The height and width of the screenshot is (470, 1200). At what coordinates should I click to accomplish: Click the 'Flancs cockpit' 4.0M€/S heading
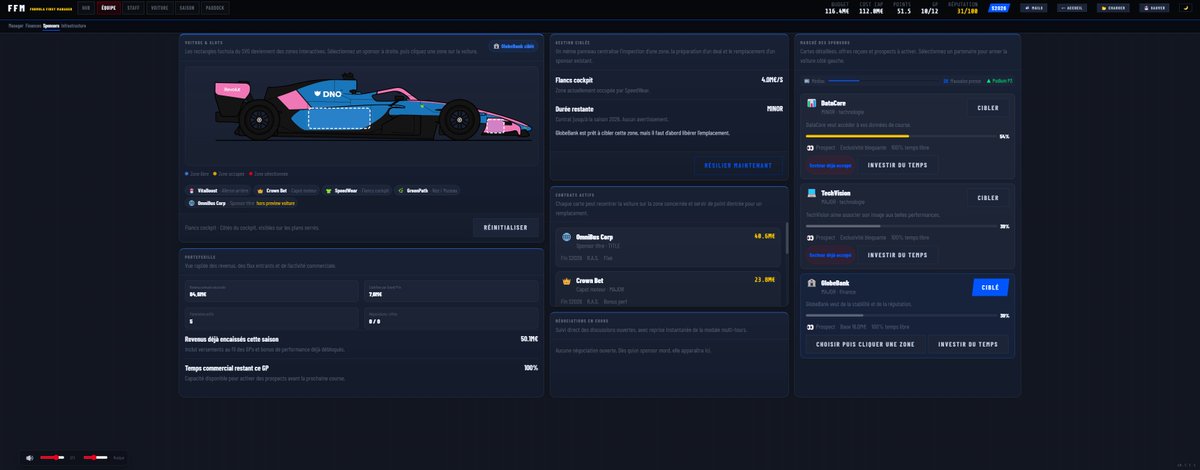click(669, 79)
